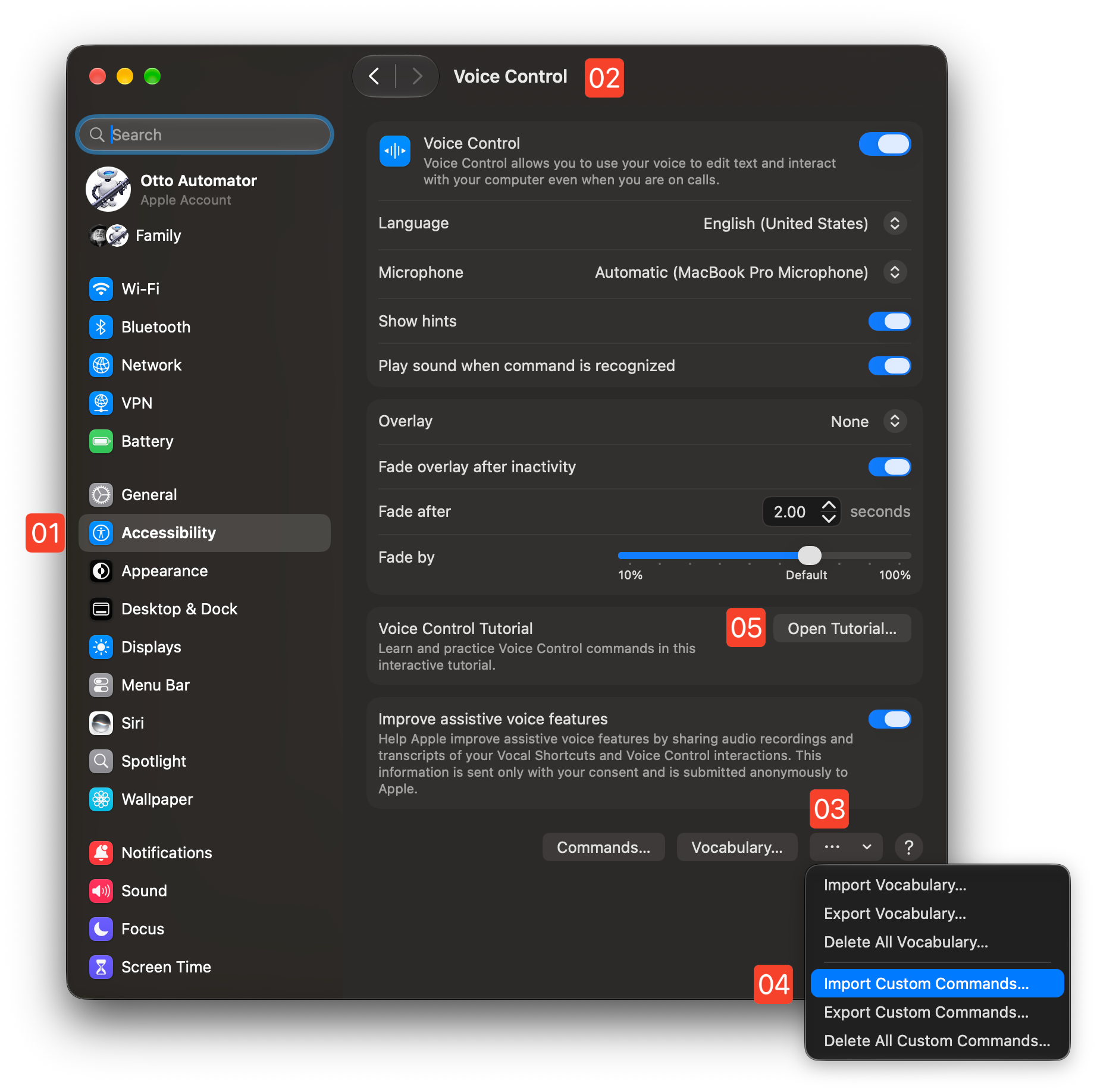
Task: Go back with the left chevron
Action: [374, 76]
